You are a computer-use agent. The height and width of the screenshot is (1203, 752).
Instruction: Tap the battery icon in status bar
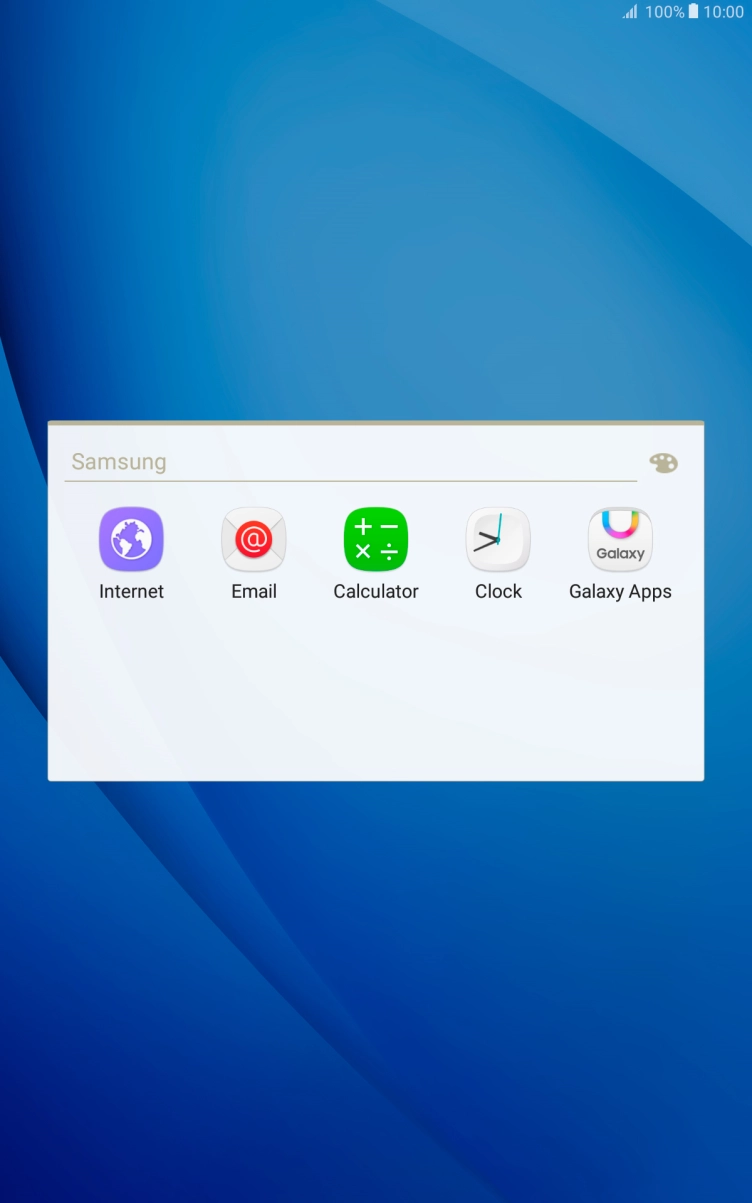pos(693,12)
